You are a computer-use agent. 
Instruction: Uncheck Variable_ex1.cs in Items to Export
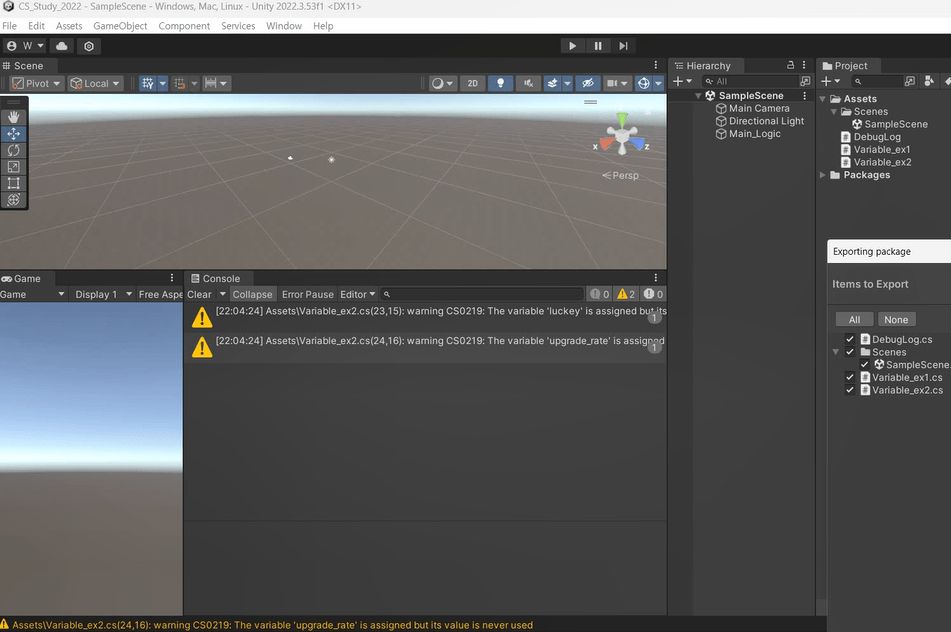pyautogui.click(x=850, y=377)
